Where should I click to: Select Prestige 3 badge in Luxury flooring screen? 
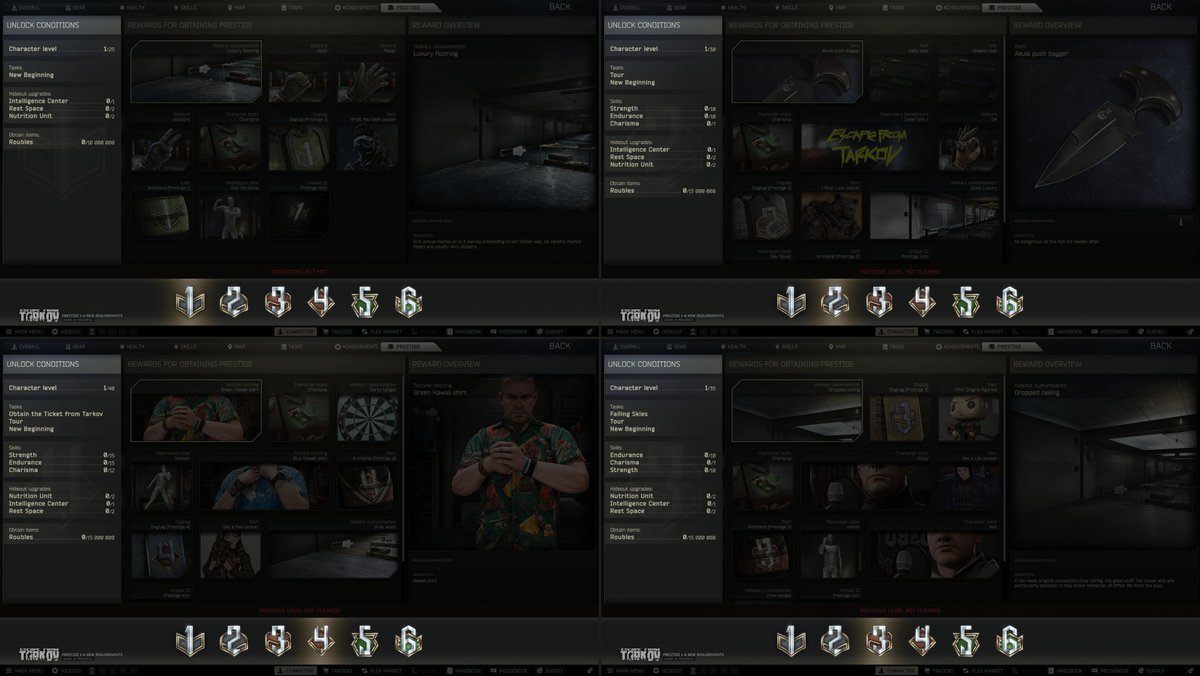(278, 300)
